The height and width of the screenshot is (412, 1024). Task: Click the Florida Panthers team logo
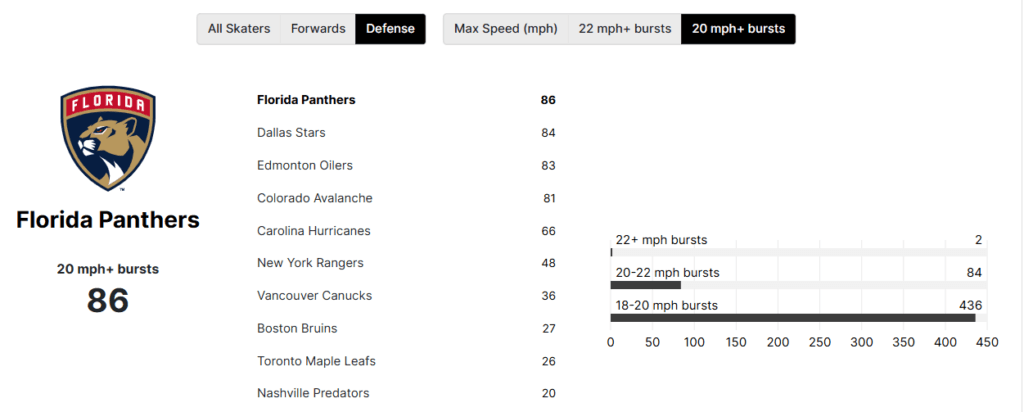107,138
